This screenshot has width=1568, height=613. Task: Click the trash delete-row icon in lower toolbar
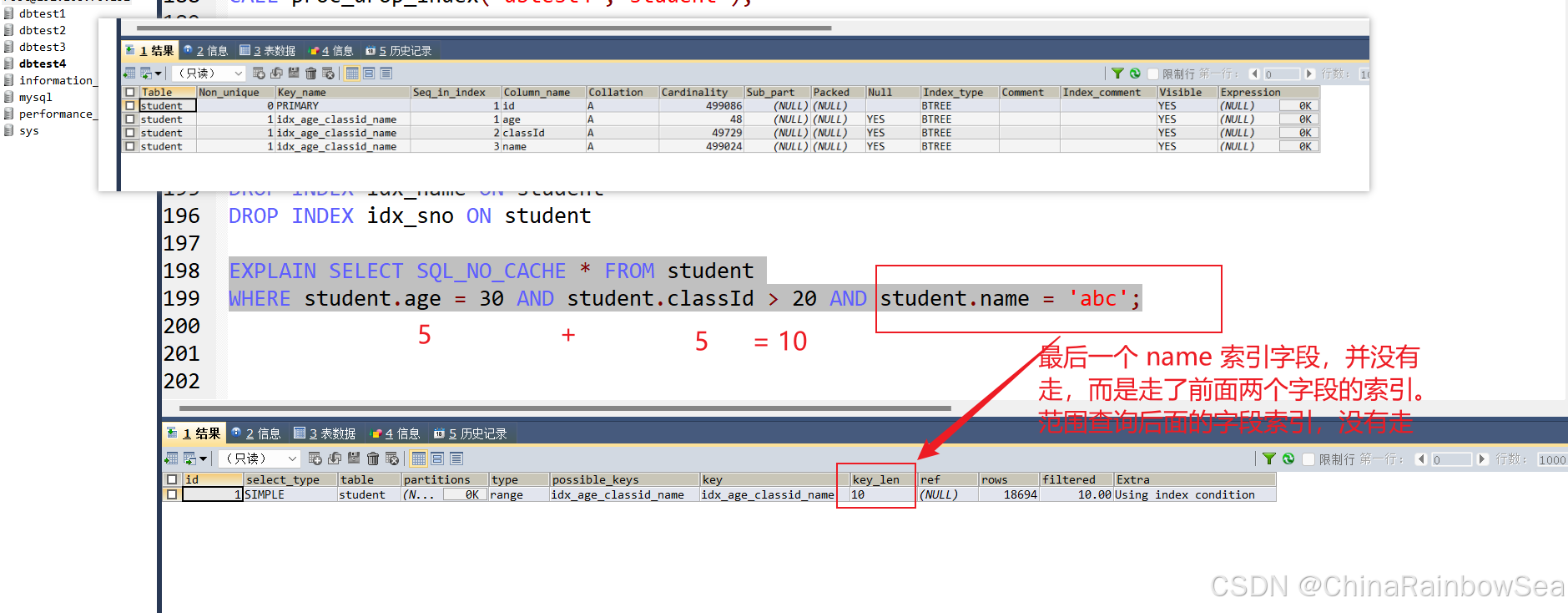(x=373, y=458)
